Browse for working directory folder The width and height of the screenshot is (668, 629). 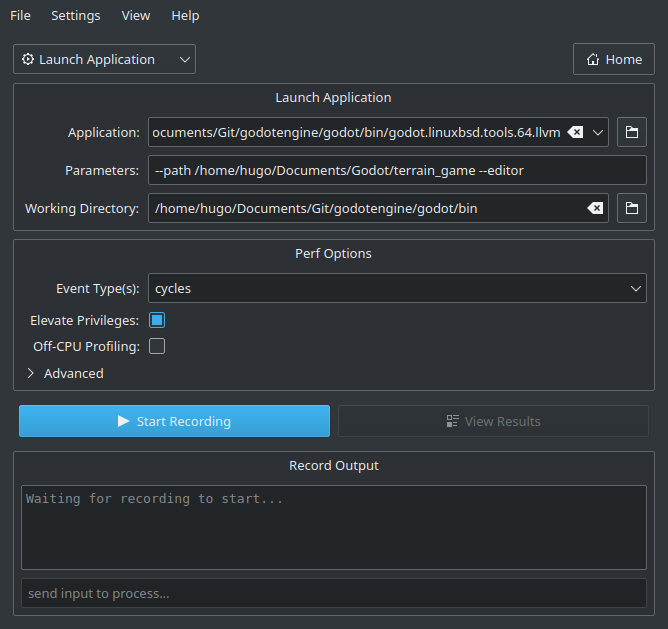[631, 208]
